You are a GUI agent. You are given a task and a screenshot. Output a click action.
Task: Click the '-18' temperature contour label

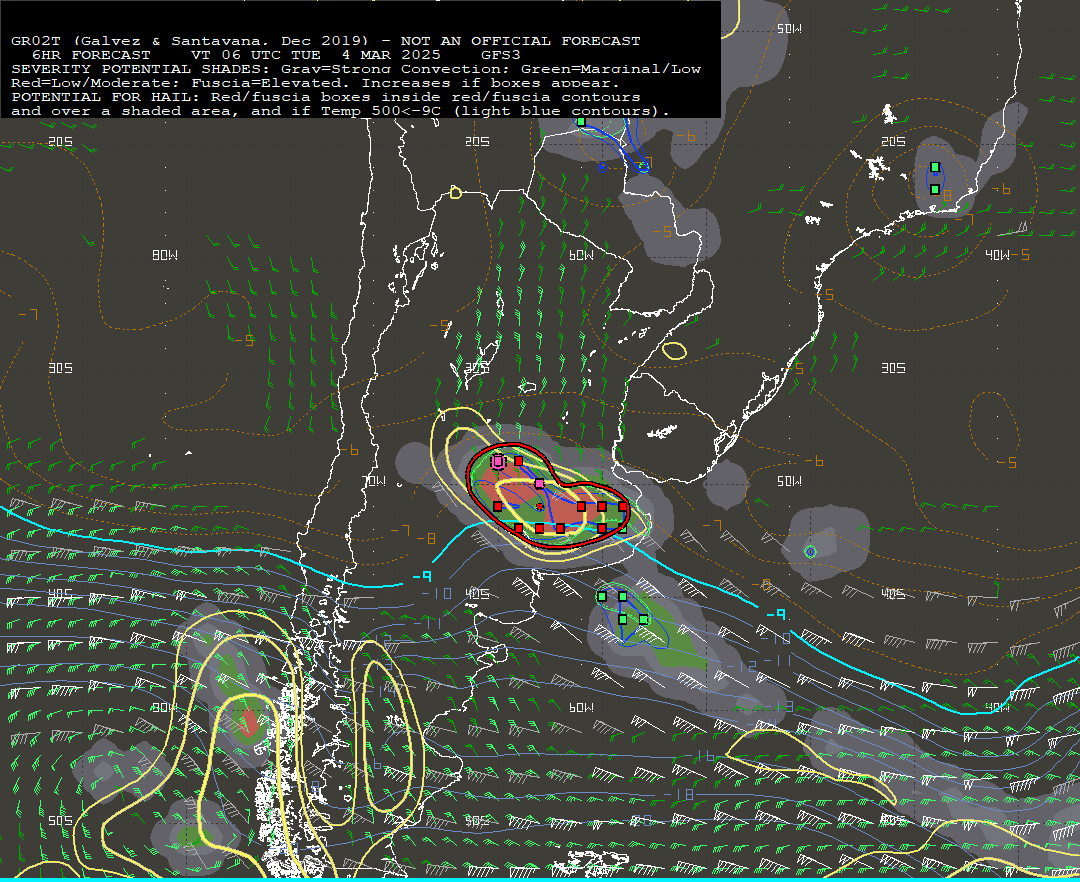680,795
